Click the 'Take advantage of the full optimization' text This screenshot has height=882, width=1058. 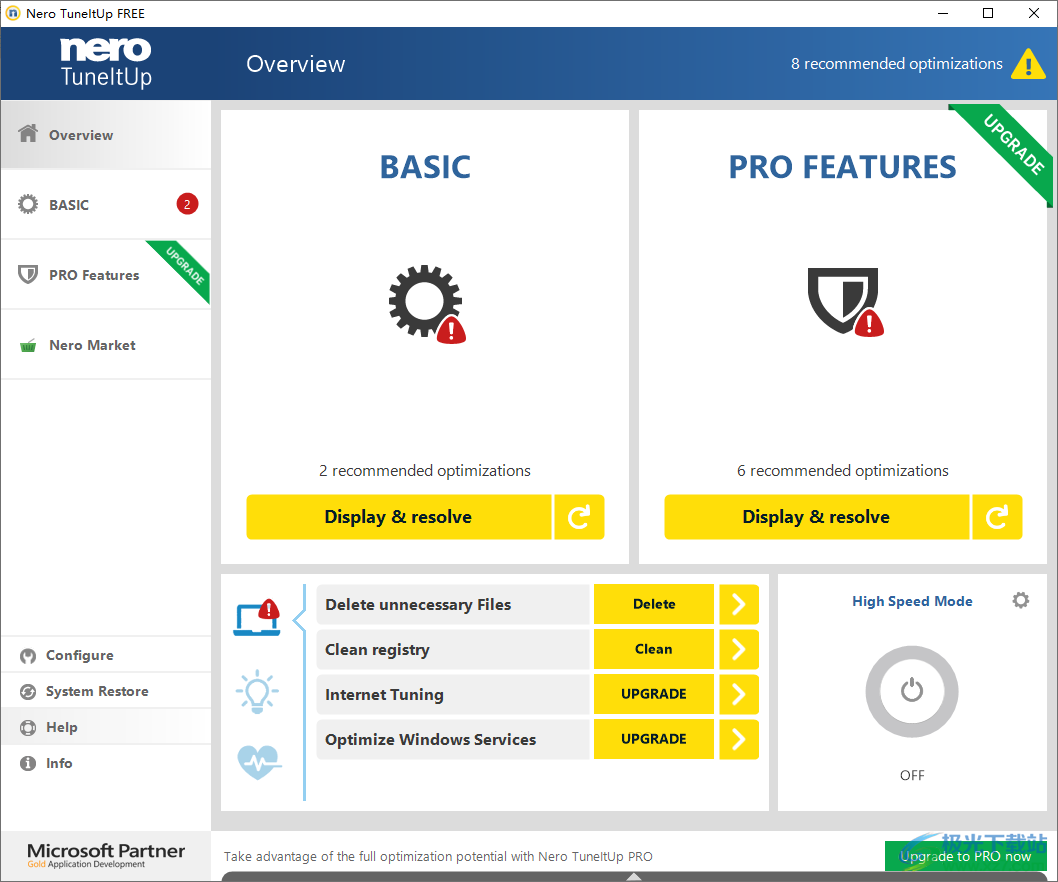438,856
